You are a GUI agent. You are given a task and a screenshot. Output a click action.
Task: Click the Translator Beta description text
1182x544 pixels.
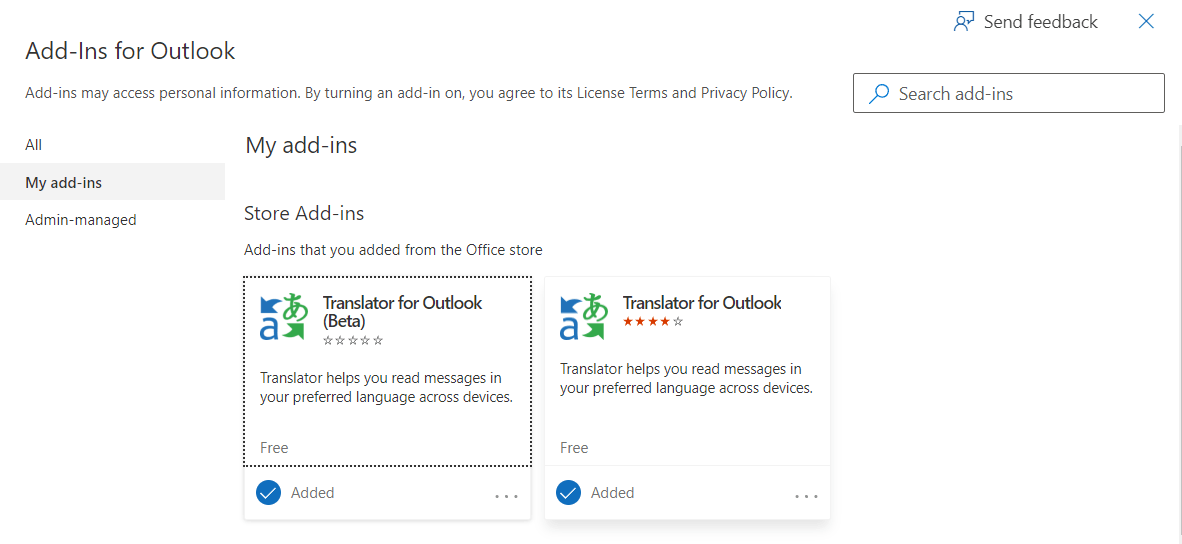(387, 387)
